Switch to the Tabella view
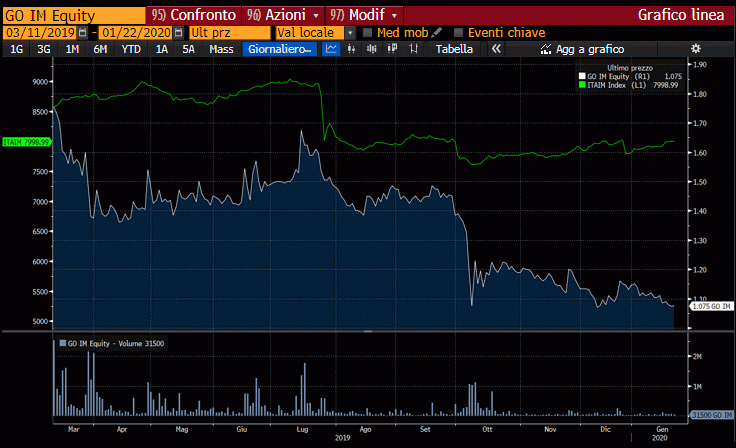Viewport: 736px width, 448px height. [x=454, y=49]
